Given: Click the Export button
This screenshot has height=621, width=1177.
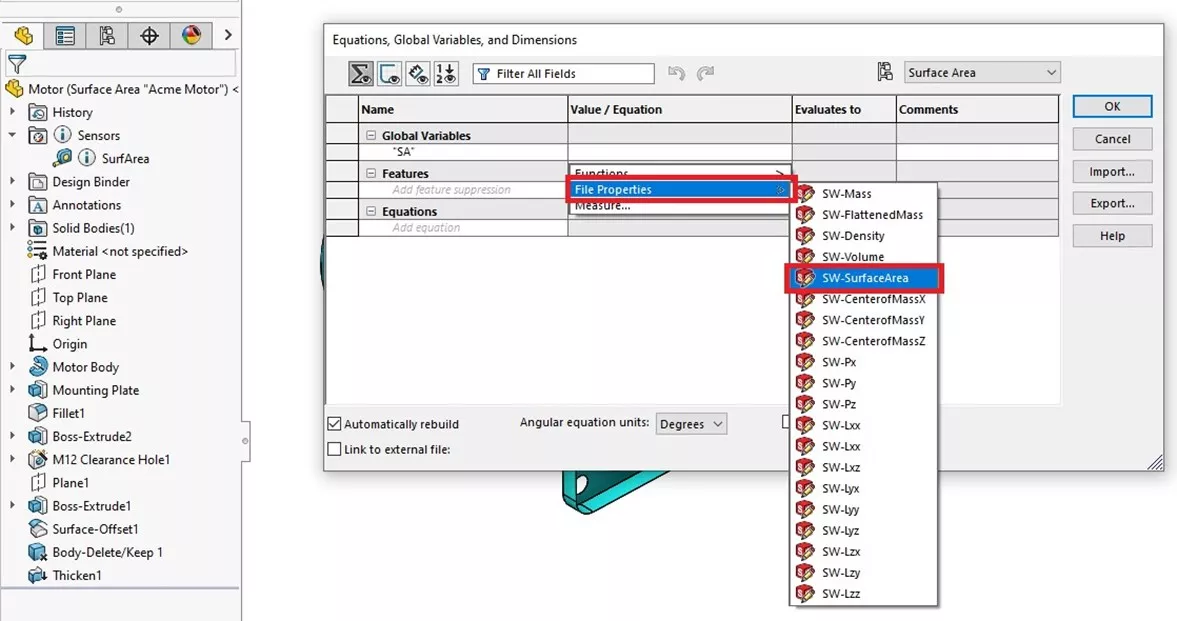Looking at the screenshot, I should 1111,203.
